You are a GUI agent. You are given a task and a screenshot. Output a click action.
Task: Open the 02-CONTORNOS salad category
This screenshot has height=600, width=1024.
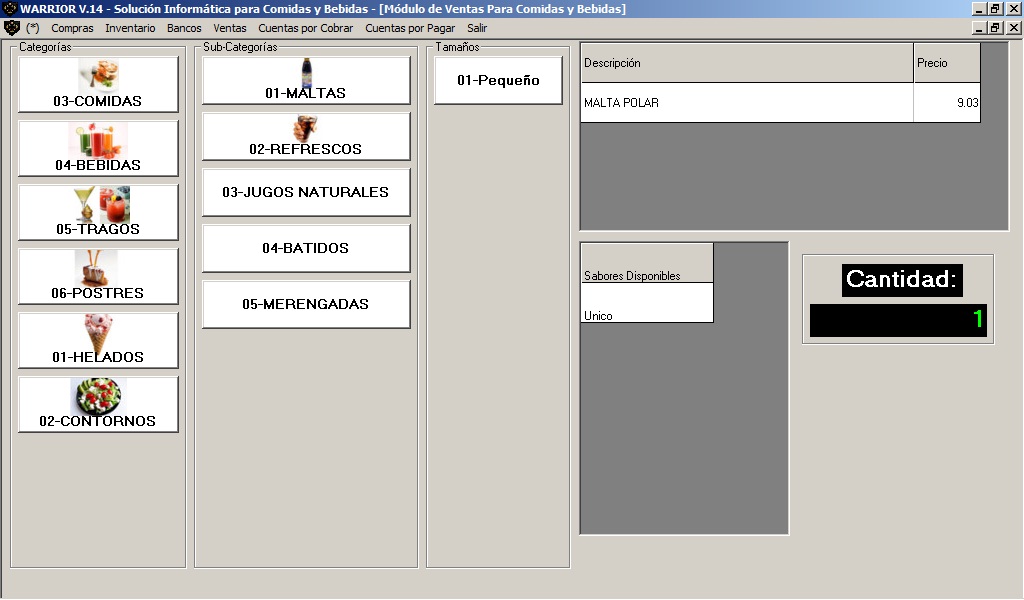pyautogui.click(x=98, y=404)
